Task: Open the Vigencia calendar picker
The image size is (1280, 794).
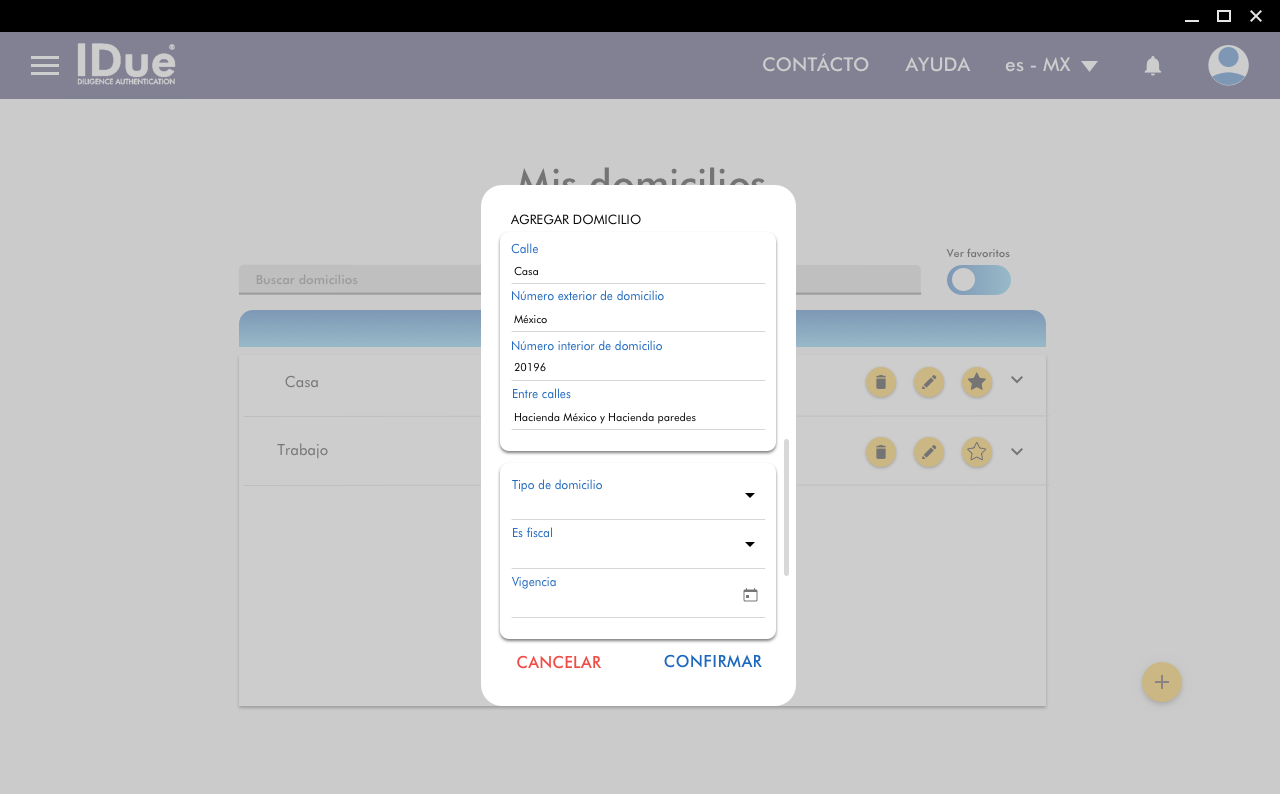Action: [750, 595]
